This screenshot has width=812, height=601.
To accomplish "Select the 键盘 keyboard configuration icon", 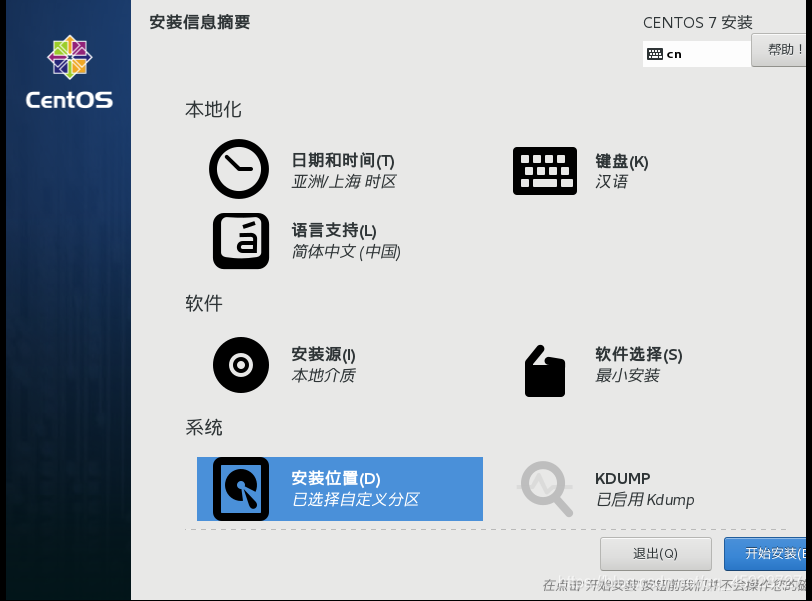I will pyautogui.click(x=545, y=171).
